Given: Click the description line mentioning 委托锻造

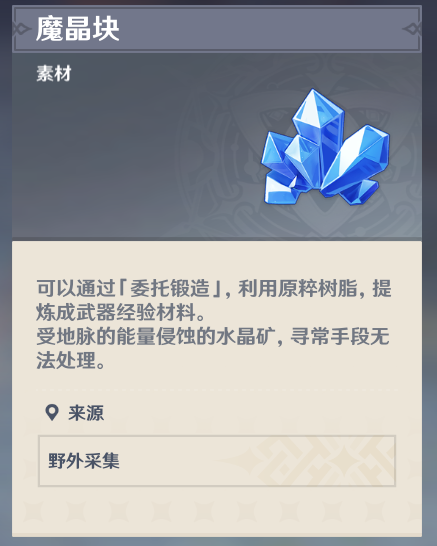Looking at the screenshot, I should (x=214, y=288).
